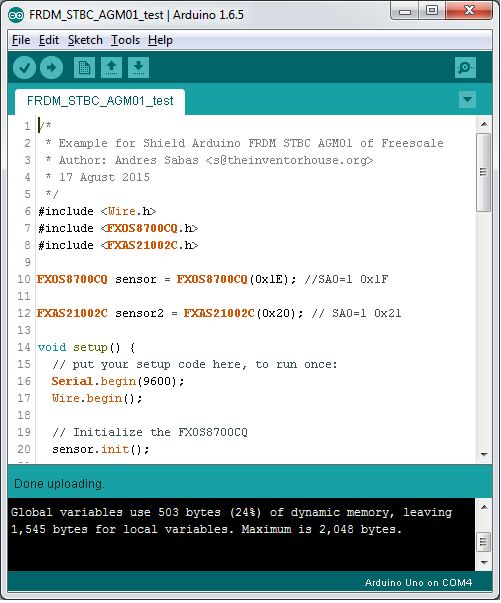Open the Sketch menu
Screen dimensions: 501x603
click(85, 40)
